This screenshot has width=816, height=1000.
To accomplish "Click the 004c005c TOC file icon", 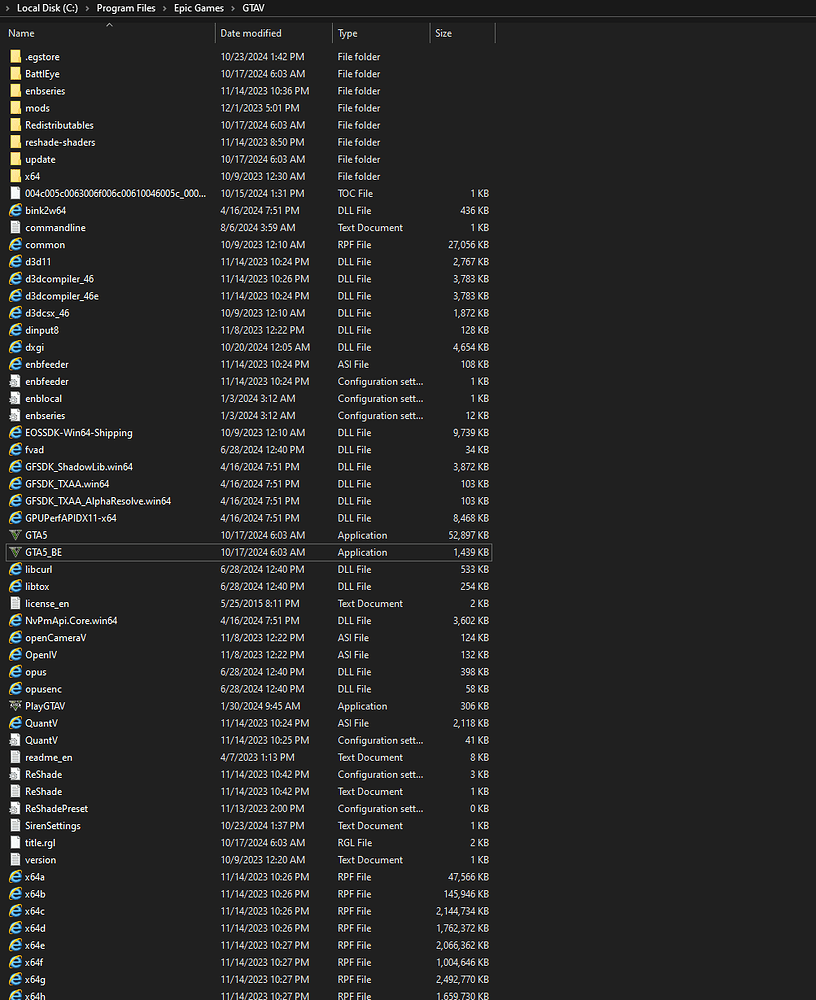I will tap(15, 193).
